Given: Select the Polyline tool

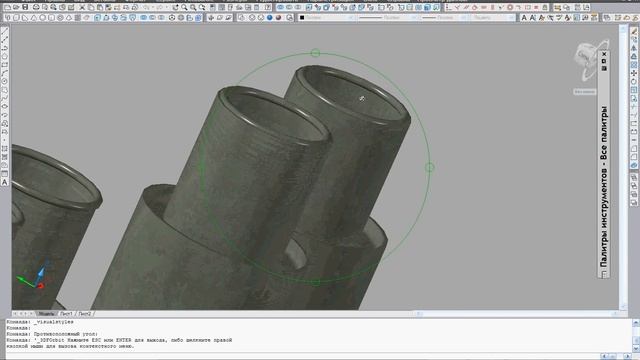Looking at the screenshot, I should [4, 48].
